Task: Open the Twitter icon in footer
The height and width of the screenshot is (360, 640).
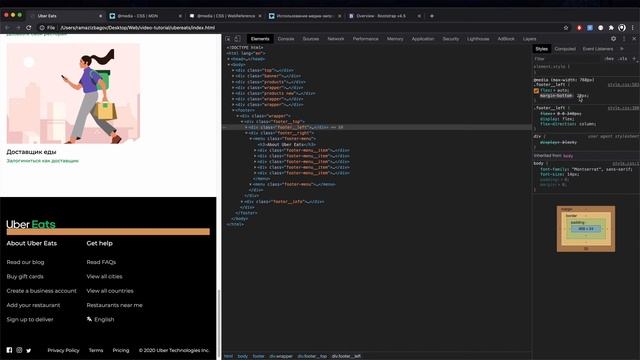Action: pos(29,350)
